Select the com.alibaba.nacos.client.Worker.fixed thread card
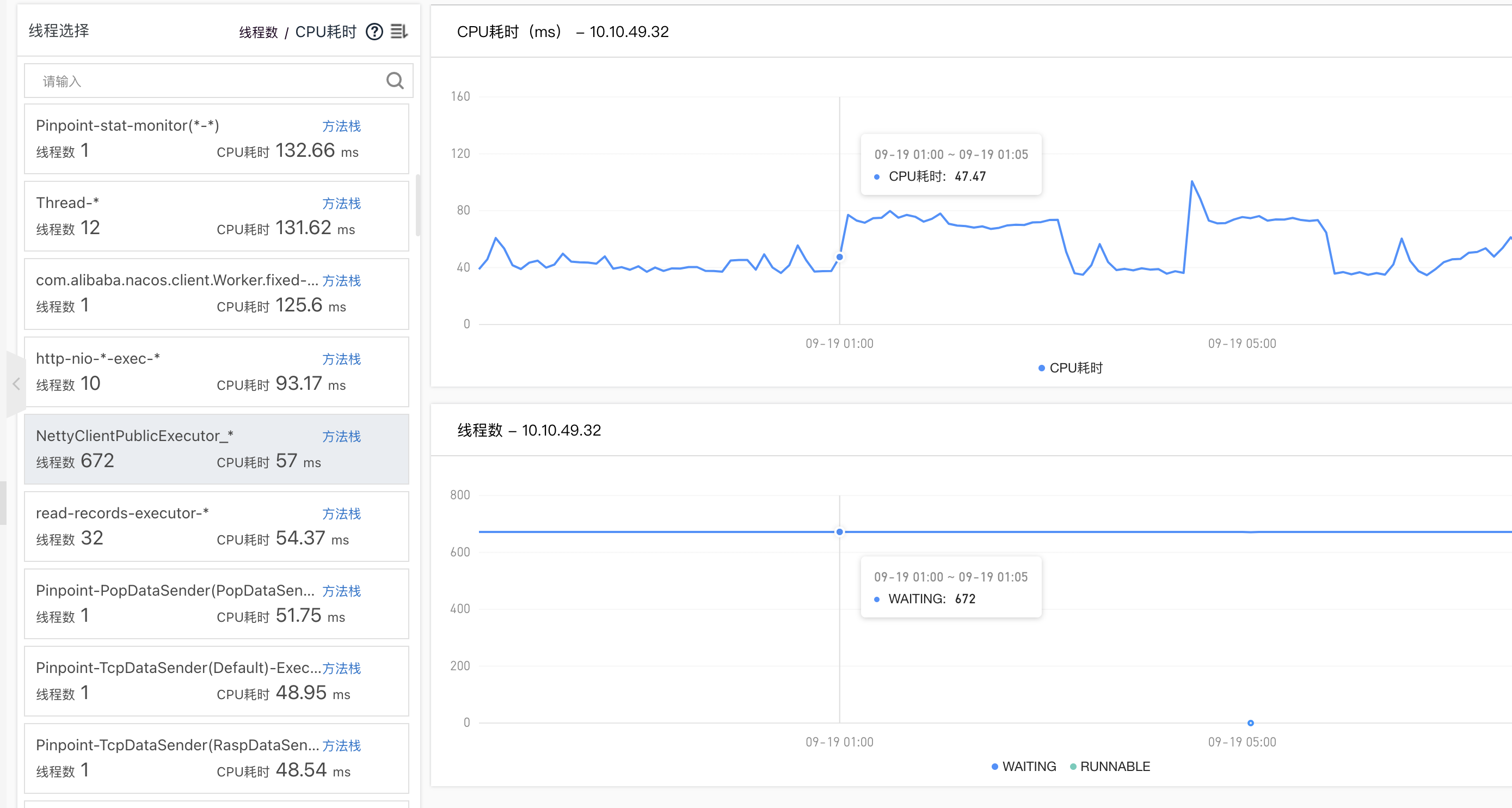This screenshot has width=1512, height=808. tap(217, 294)
